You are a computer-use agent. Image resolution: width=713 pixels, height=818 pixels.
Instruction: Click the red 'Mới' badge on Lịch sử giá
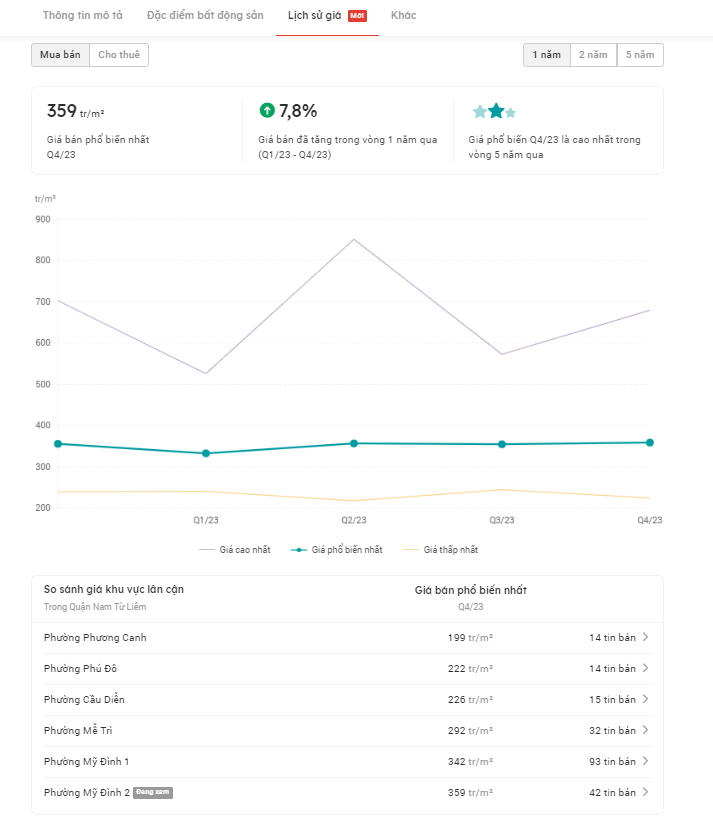357,16
